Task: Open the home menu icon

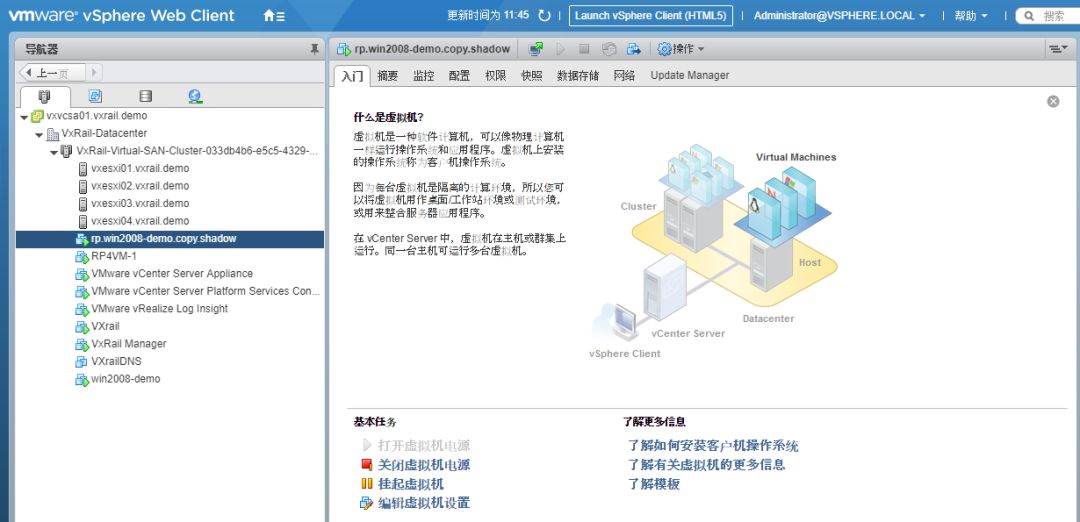Action: pos(273,16)
